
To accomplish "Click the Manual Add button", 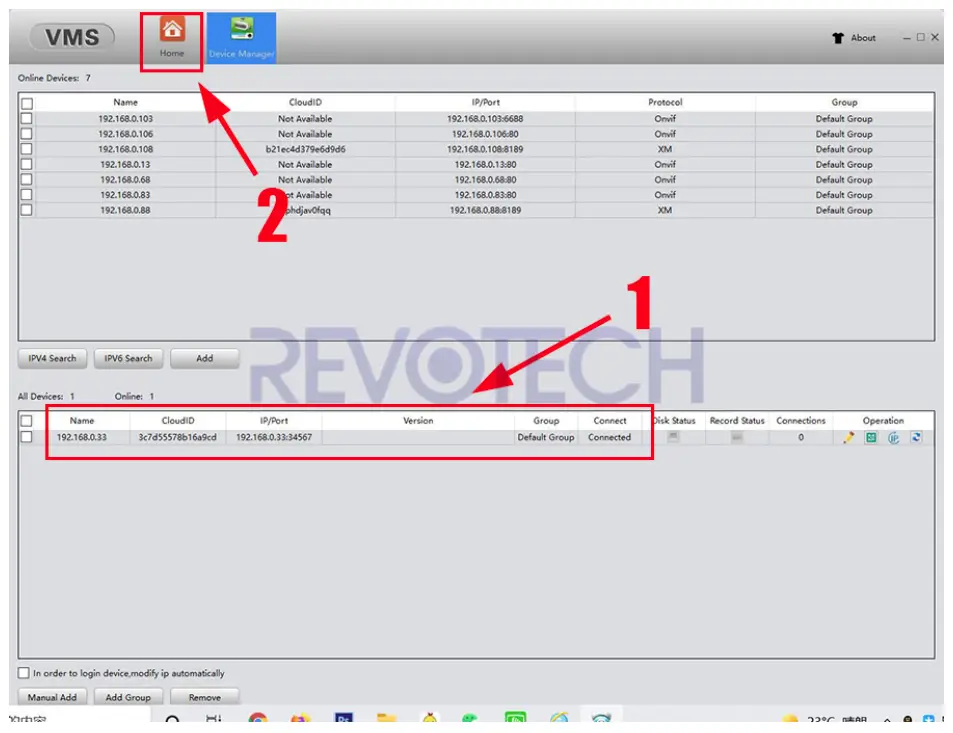I will (52, 697).
